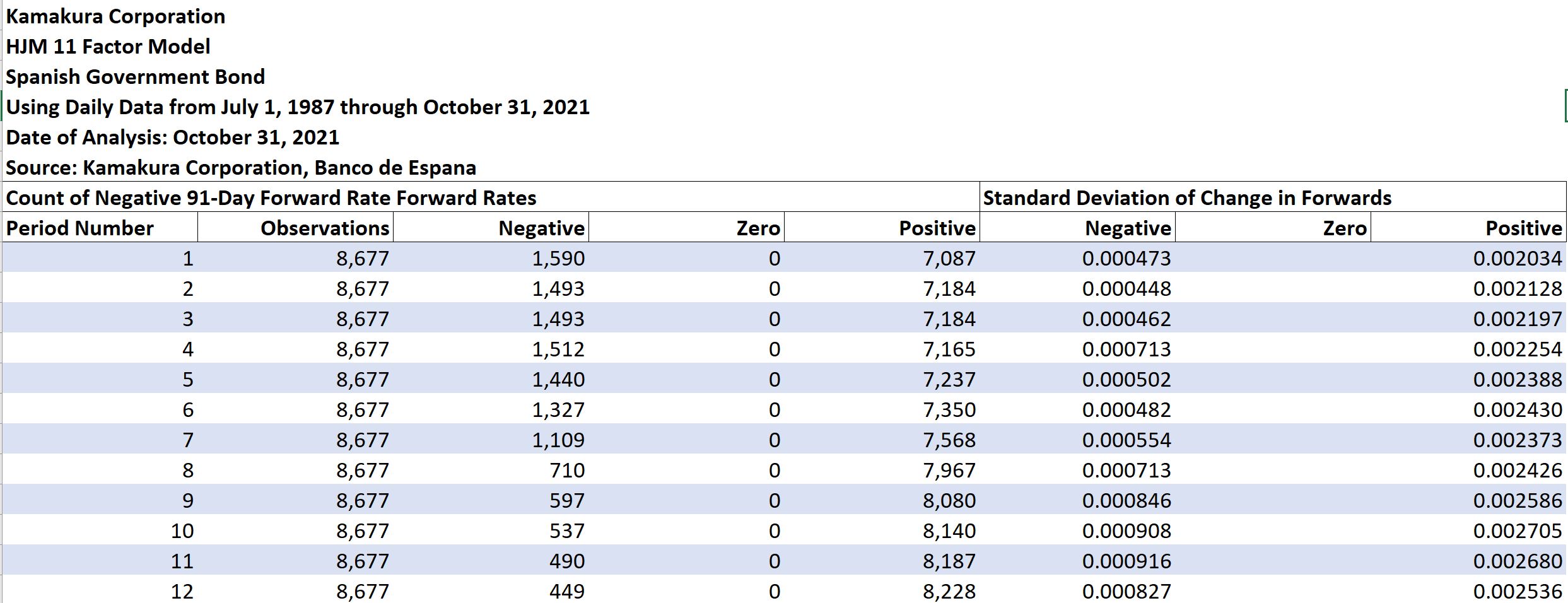
Task: Select the Kamakura Corporation title cell
Action: tap(115, 16)
